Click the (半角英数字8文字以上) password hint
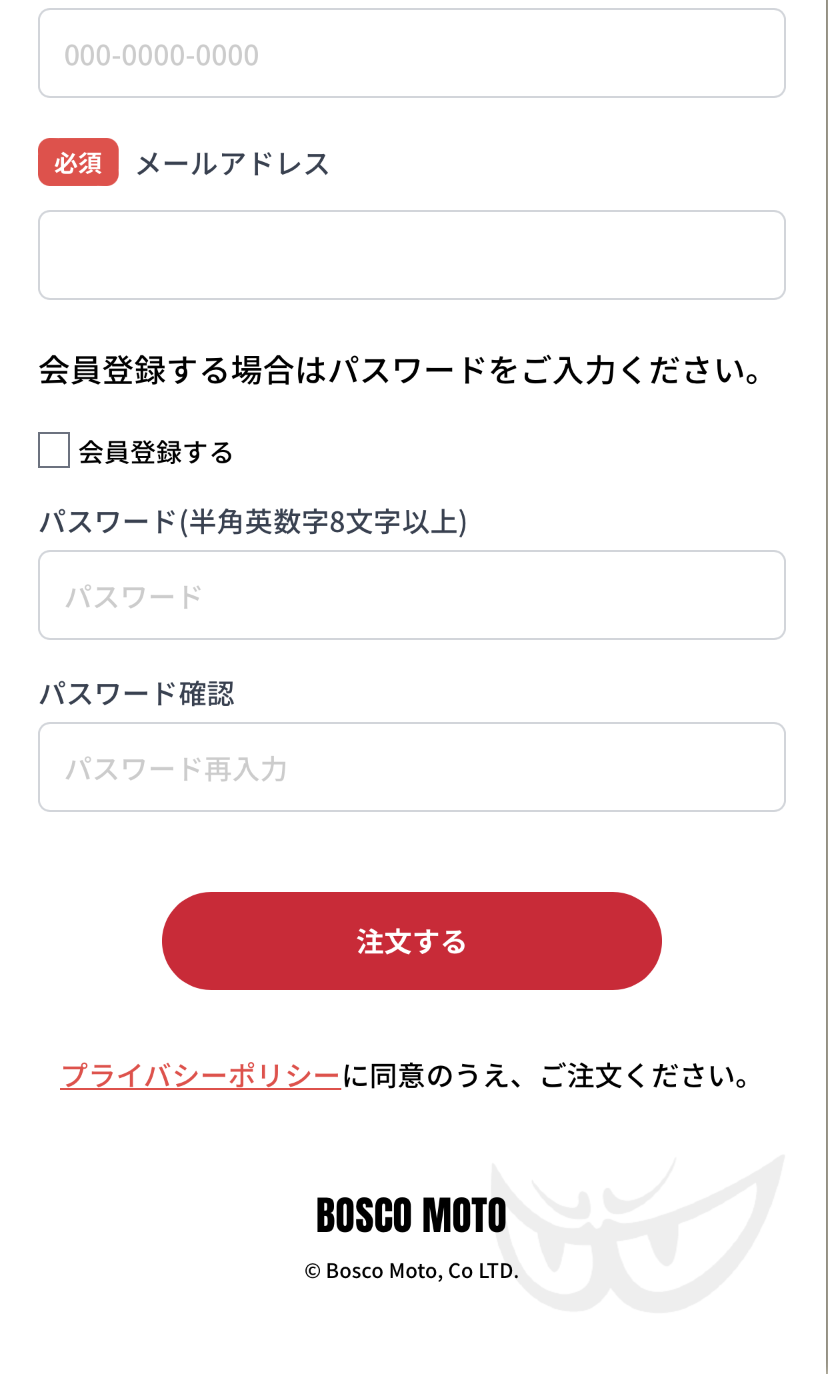 323,522
